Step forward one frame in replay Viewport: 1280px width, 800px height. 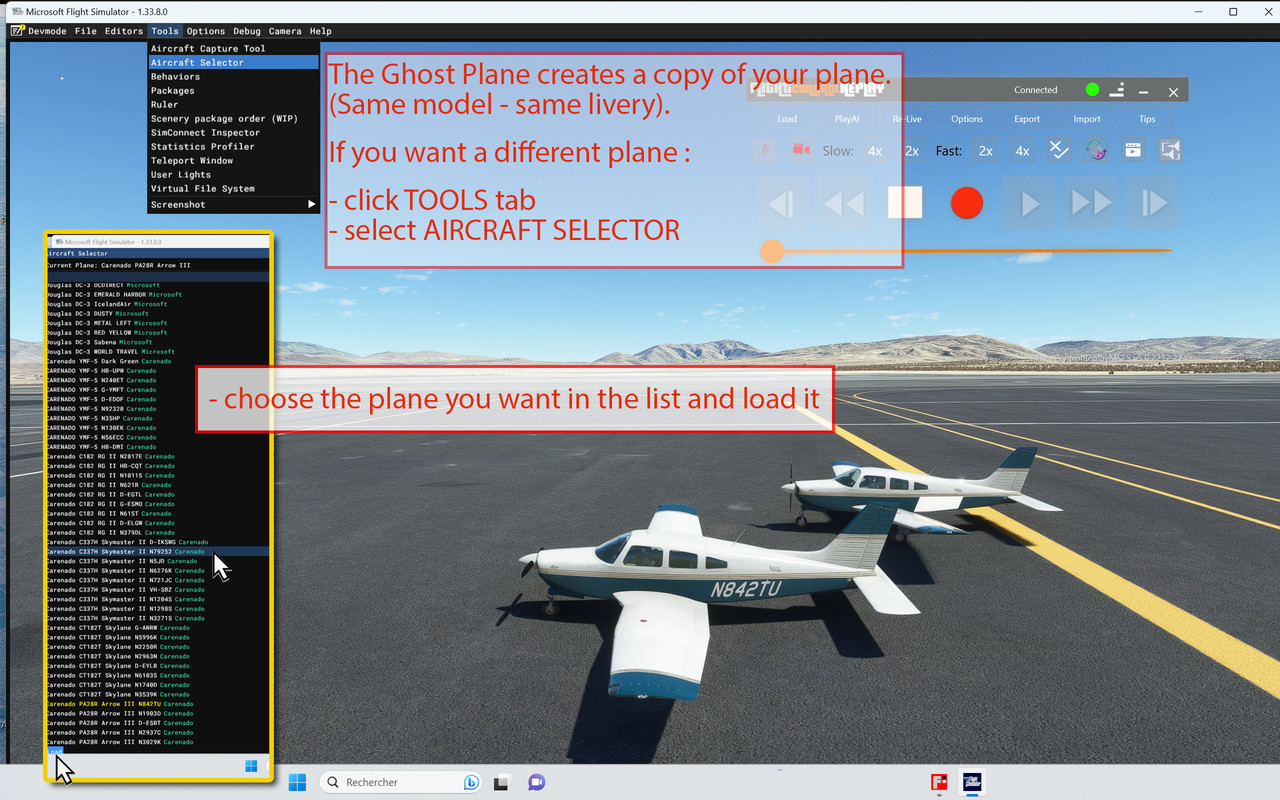[1153, 203]
